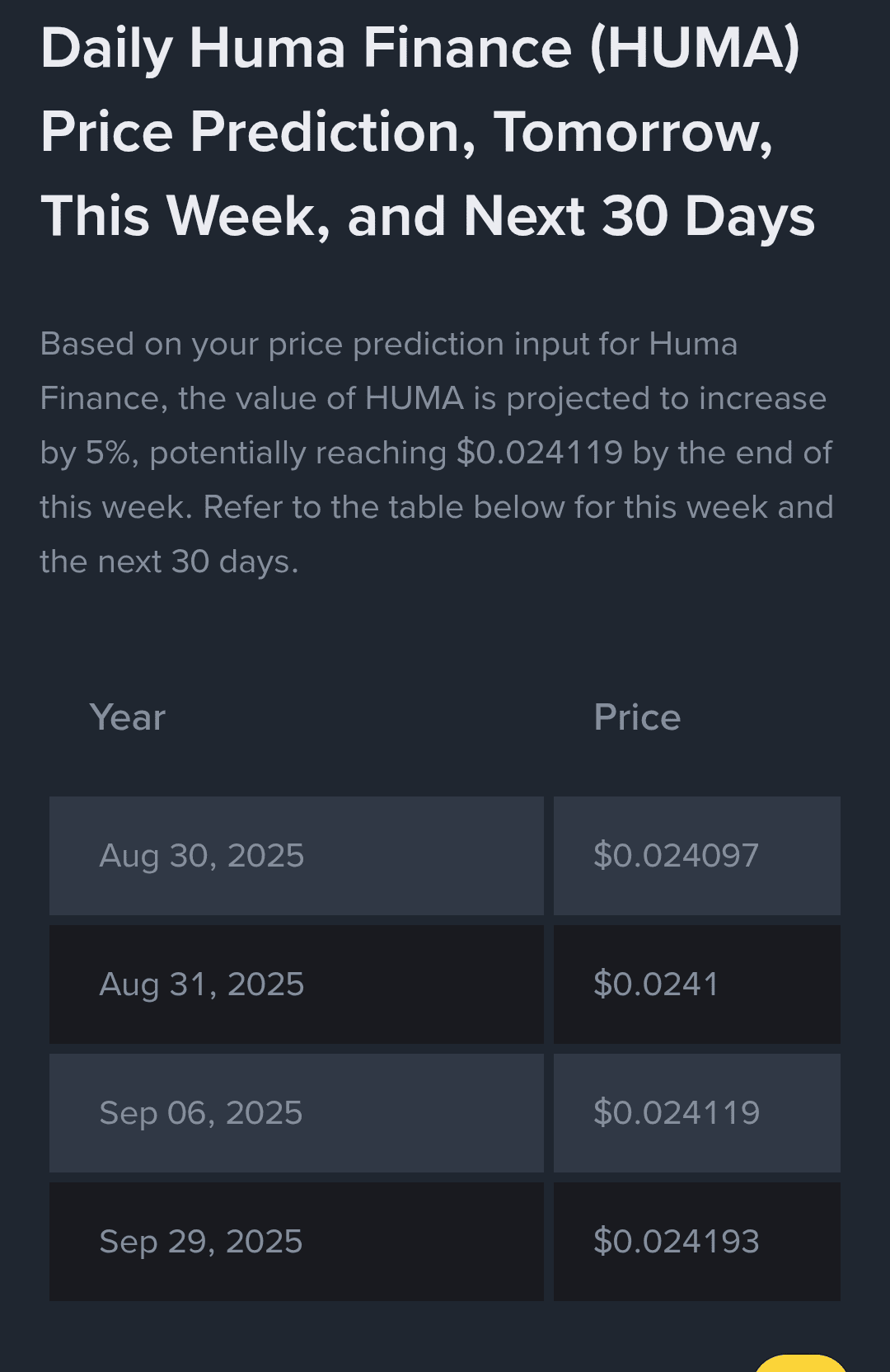This screenshot has width=890, height=1372.
Task: Select the Year column header
Action: 128,717
